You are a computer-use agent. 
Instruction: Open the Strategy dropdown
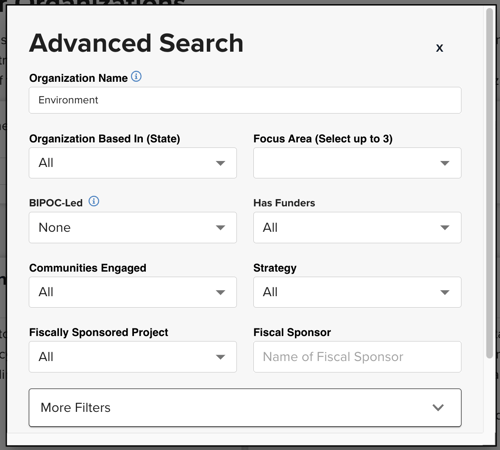[x=357, y=292]
